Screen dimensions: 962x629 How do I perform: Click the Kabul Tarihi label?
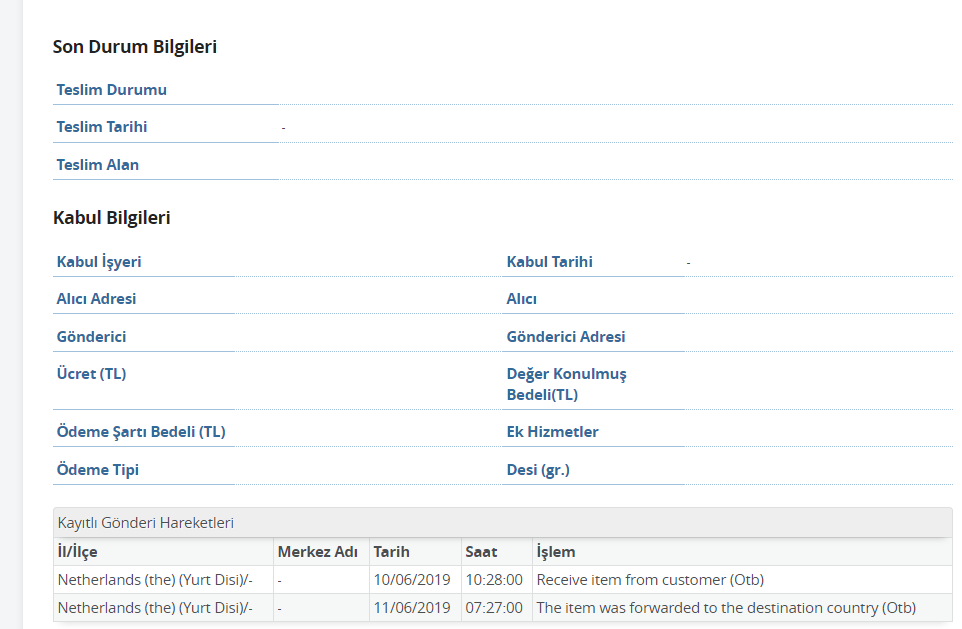pyautogui.click(x=549, y=262)
